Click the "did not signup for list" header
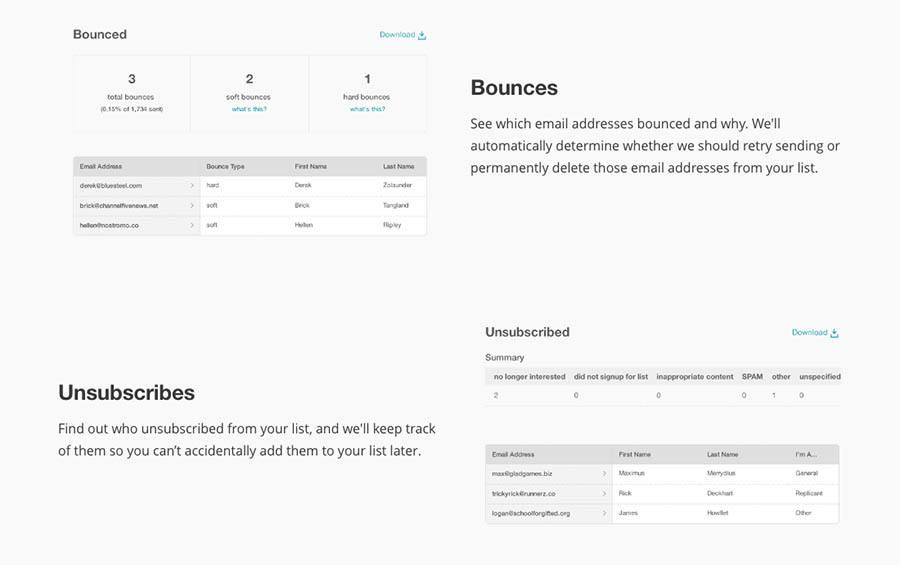Image resolution: width=900 pixels, height=565 pixels. click(x=611, y=377)
